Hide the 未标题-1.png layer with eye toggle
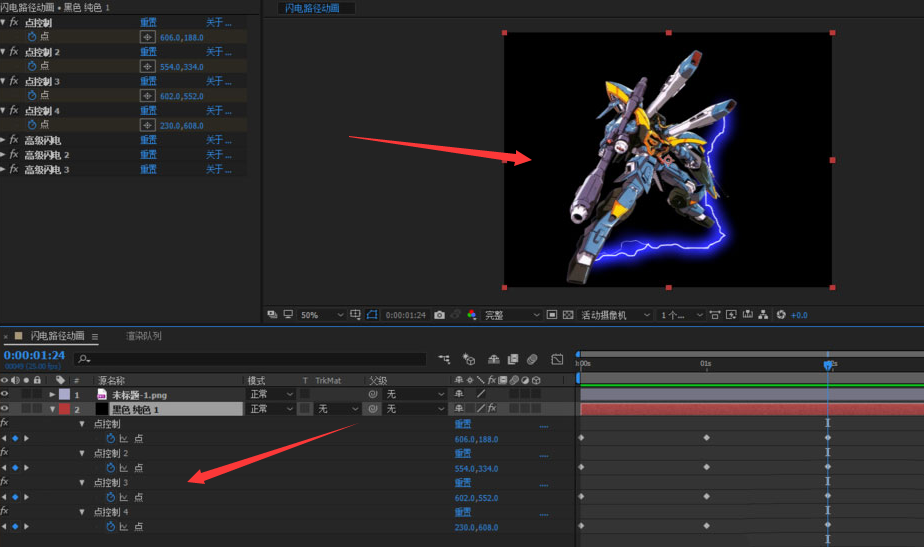The width and height of the screenshot is (924, 547). pos(5,395)
